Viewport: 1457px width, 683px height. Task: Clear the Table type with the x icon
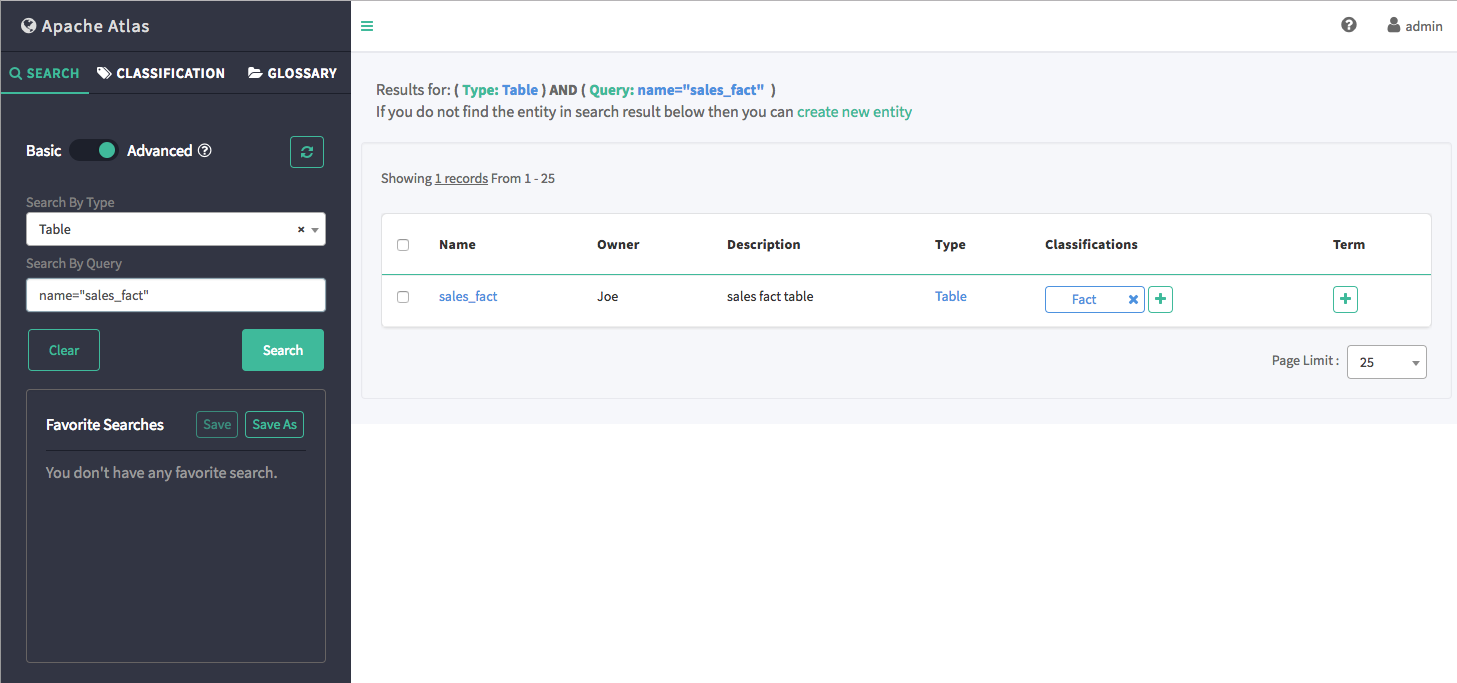[300, 229]
